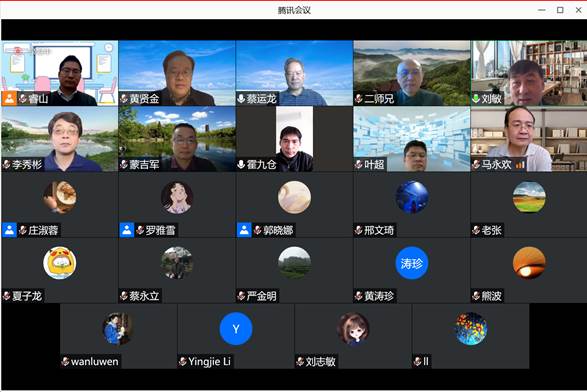Click the green active microphone icon for 刘敏

pos(476,98)
